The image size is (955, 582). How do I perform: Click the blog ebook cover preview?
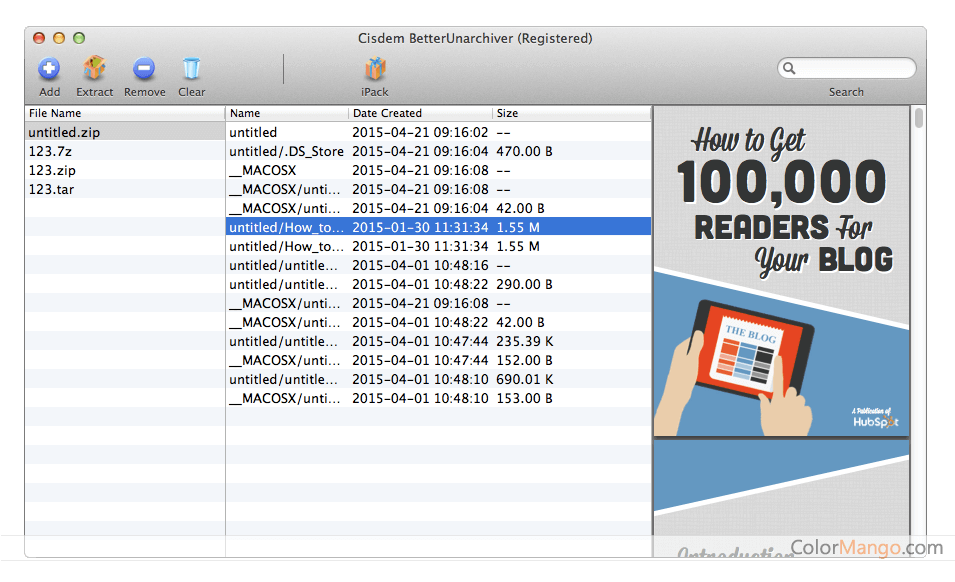781,272
